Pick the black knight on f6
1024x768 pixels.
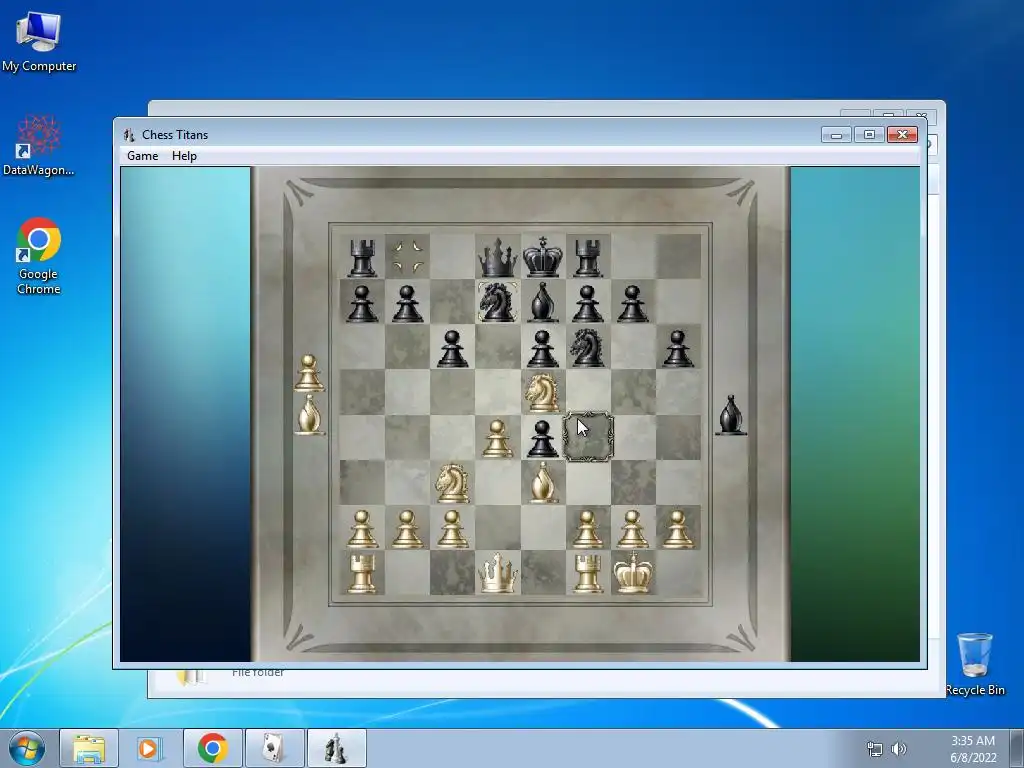coord(587,347)
